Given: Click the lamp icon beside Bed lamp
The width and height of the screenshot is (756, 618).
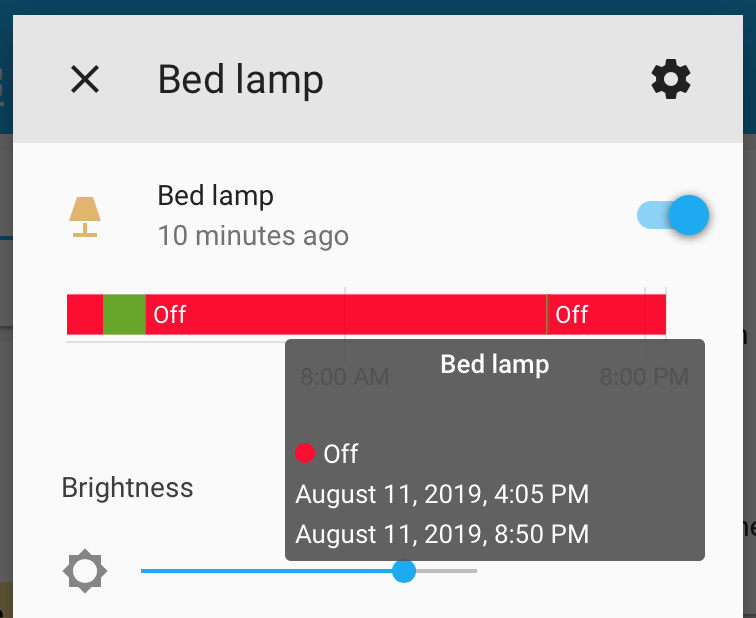Looking at the screenshot, I should pos(85,216).
